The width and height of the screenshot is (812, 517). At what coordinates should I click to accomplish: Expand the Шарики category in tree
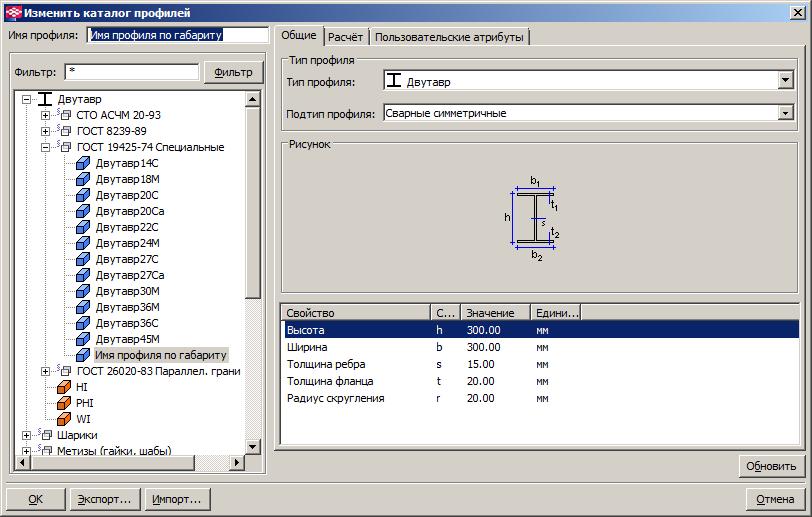tap(26, 435)
